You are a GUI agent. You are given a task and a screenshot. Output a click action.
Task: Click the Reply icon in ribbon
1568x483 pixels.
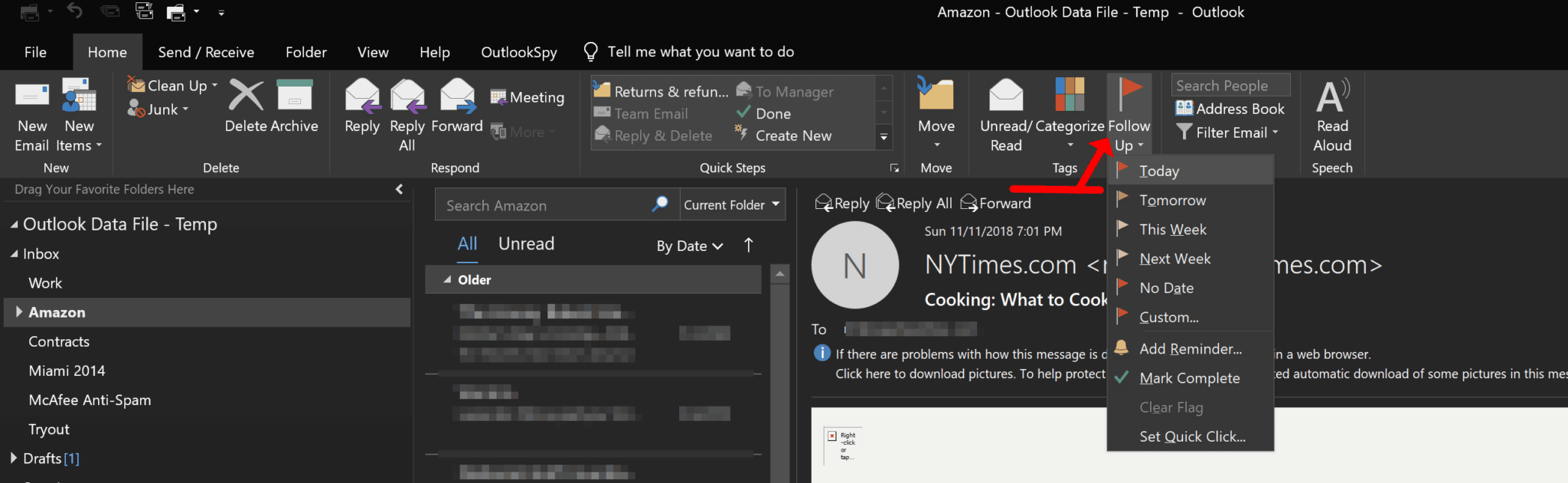362,95
